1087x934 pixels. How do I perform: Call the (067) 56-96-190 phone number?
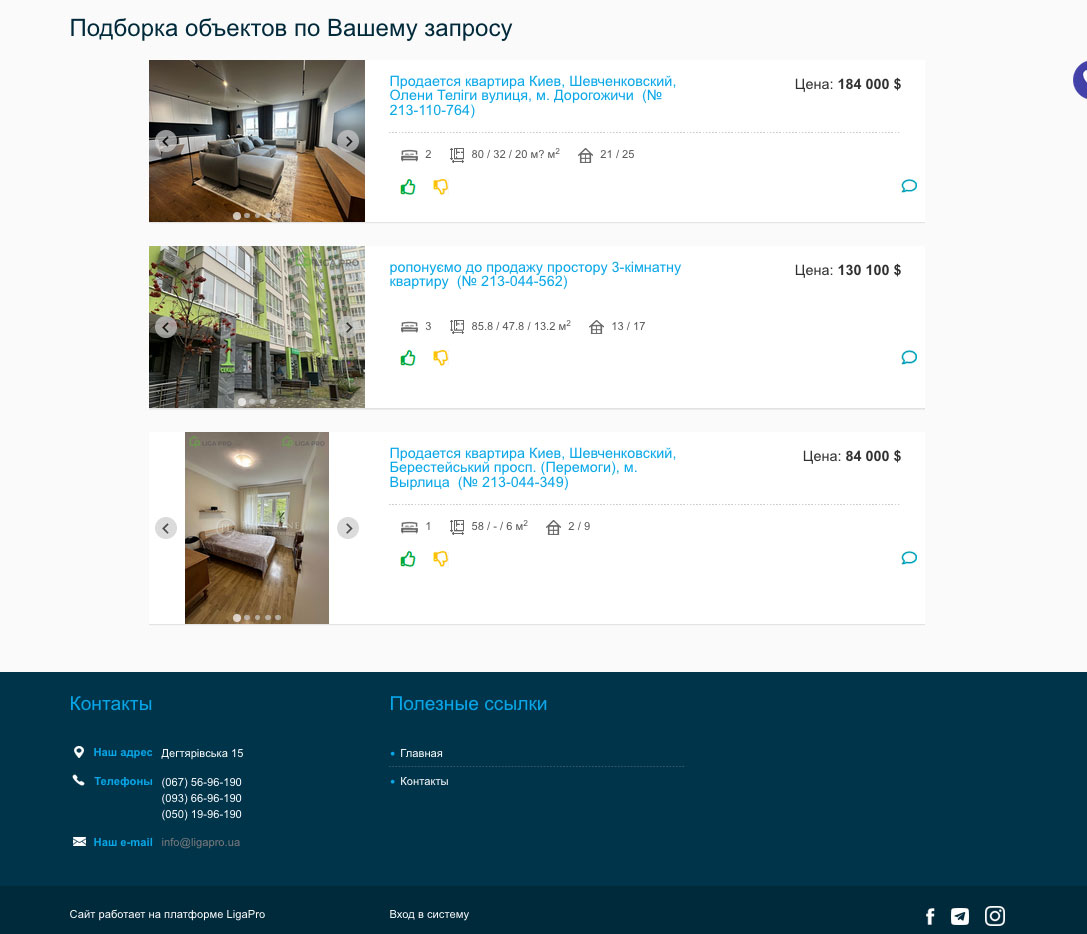point(201,782)
